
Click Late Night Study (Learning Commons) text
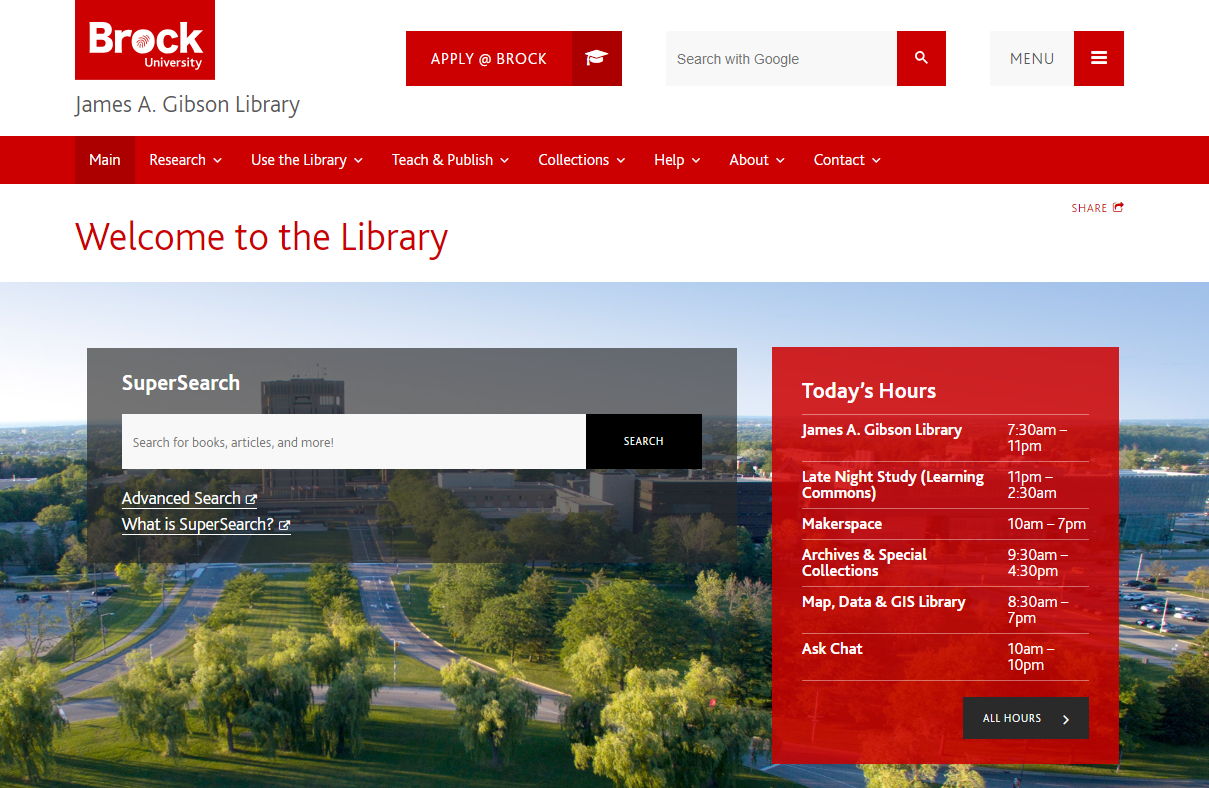click(x=893, y=485)
